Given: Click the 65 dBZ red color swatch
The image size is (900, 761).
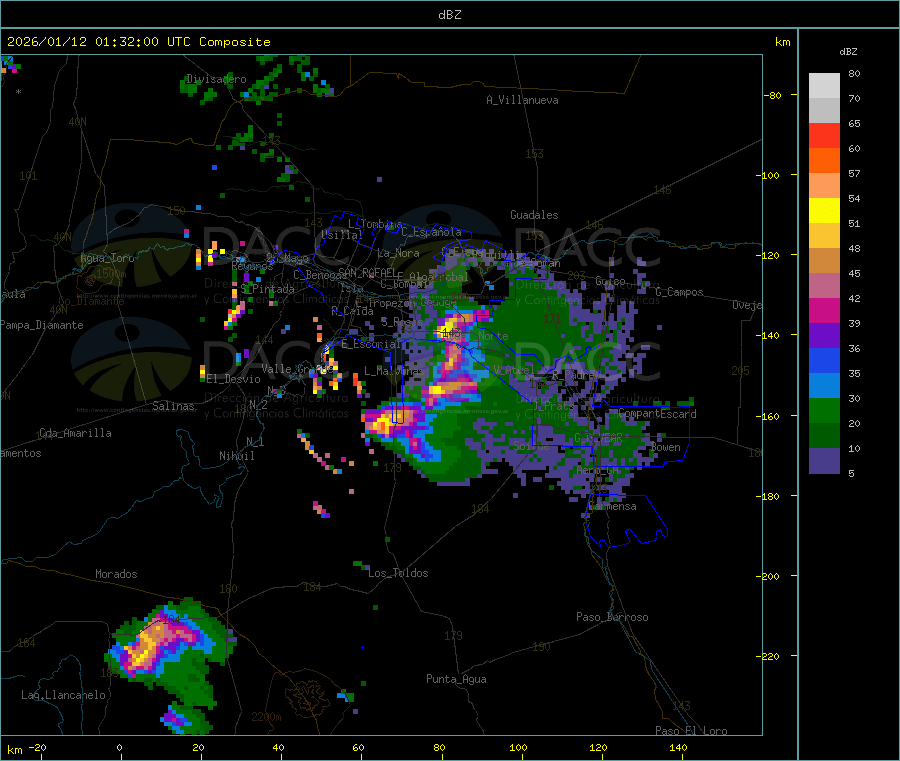Looking at the screenshot, I should coord(824,135).
